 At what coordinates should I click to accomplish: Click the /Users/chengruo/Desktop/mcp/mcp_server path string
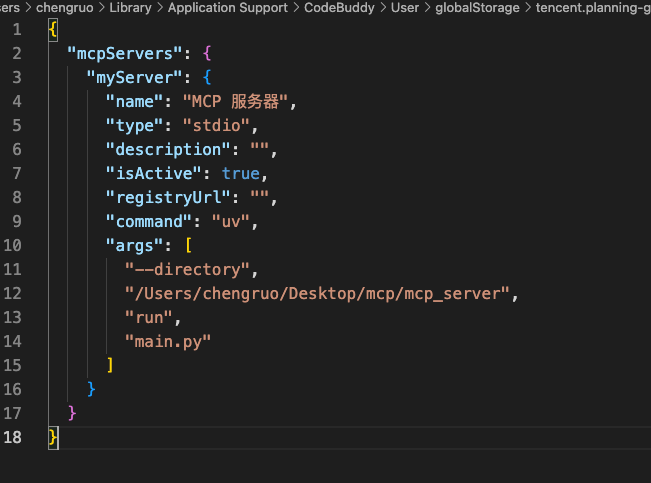click(x=317, y=294)
